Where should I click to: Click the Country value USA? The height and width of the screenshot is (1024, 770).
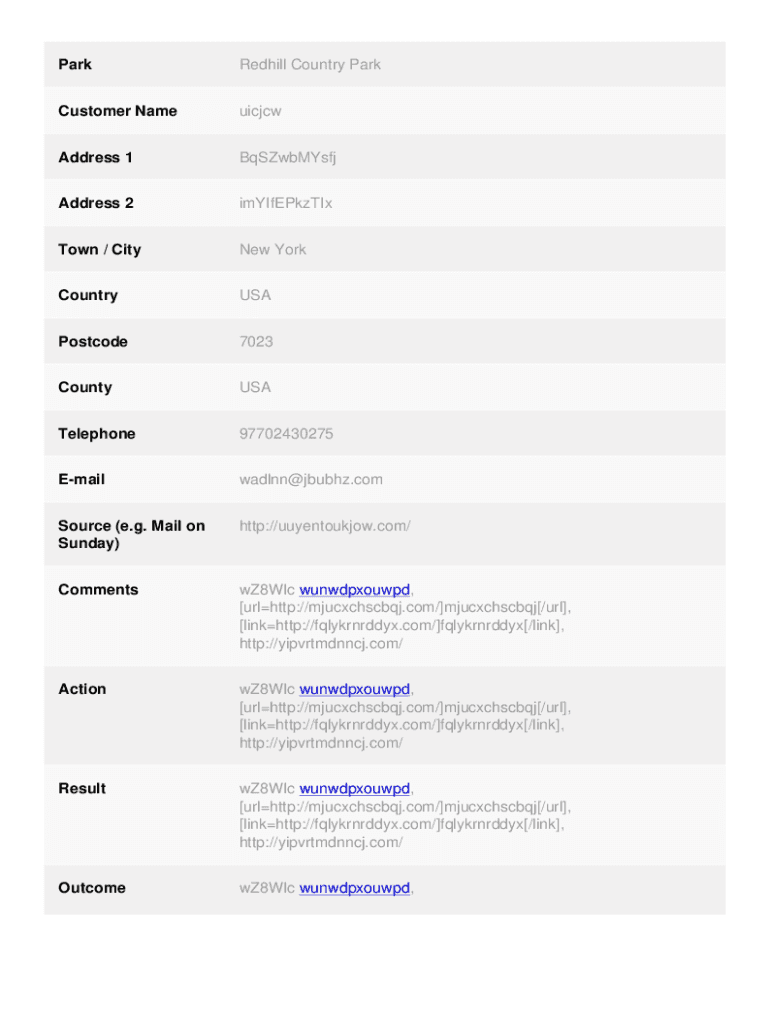(x=255, y=295)
